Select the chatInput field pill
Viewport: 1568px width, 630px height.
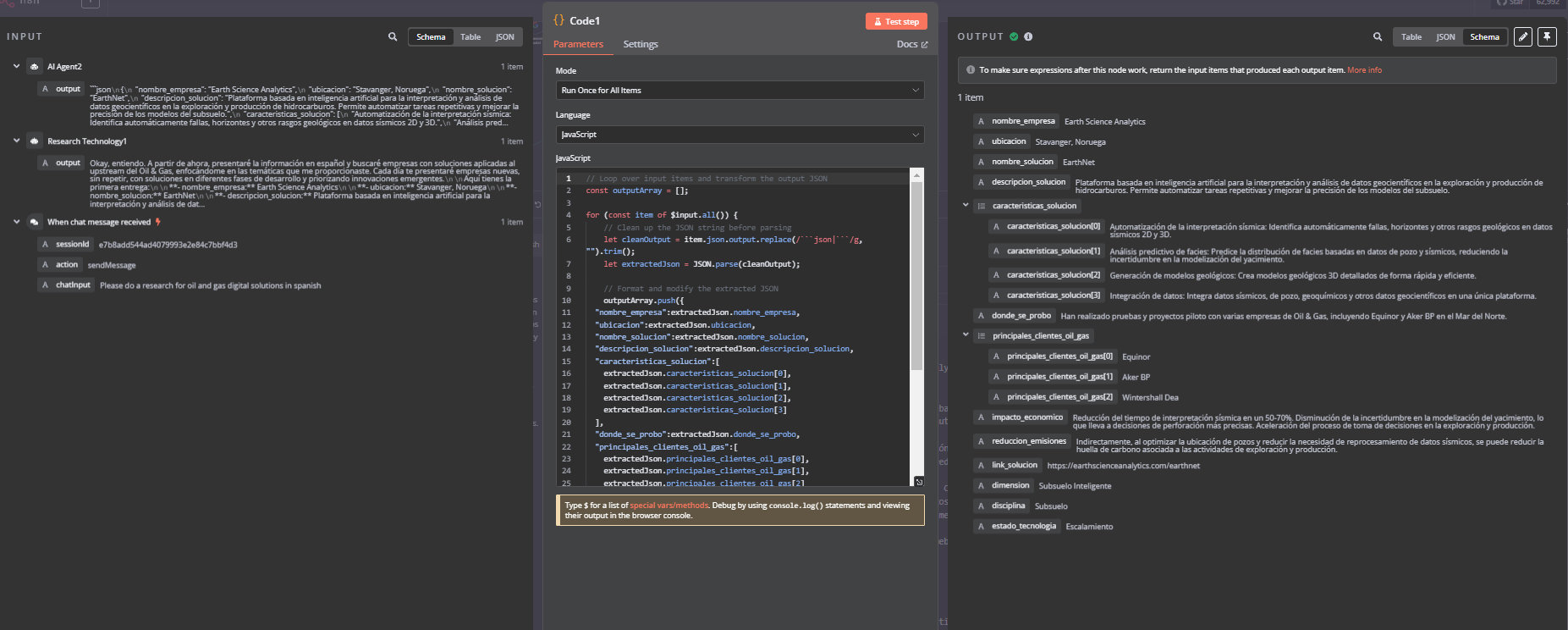tap(66, 285)
